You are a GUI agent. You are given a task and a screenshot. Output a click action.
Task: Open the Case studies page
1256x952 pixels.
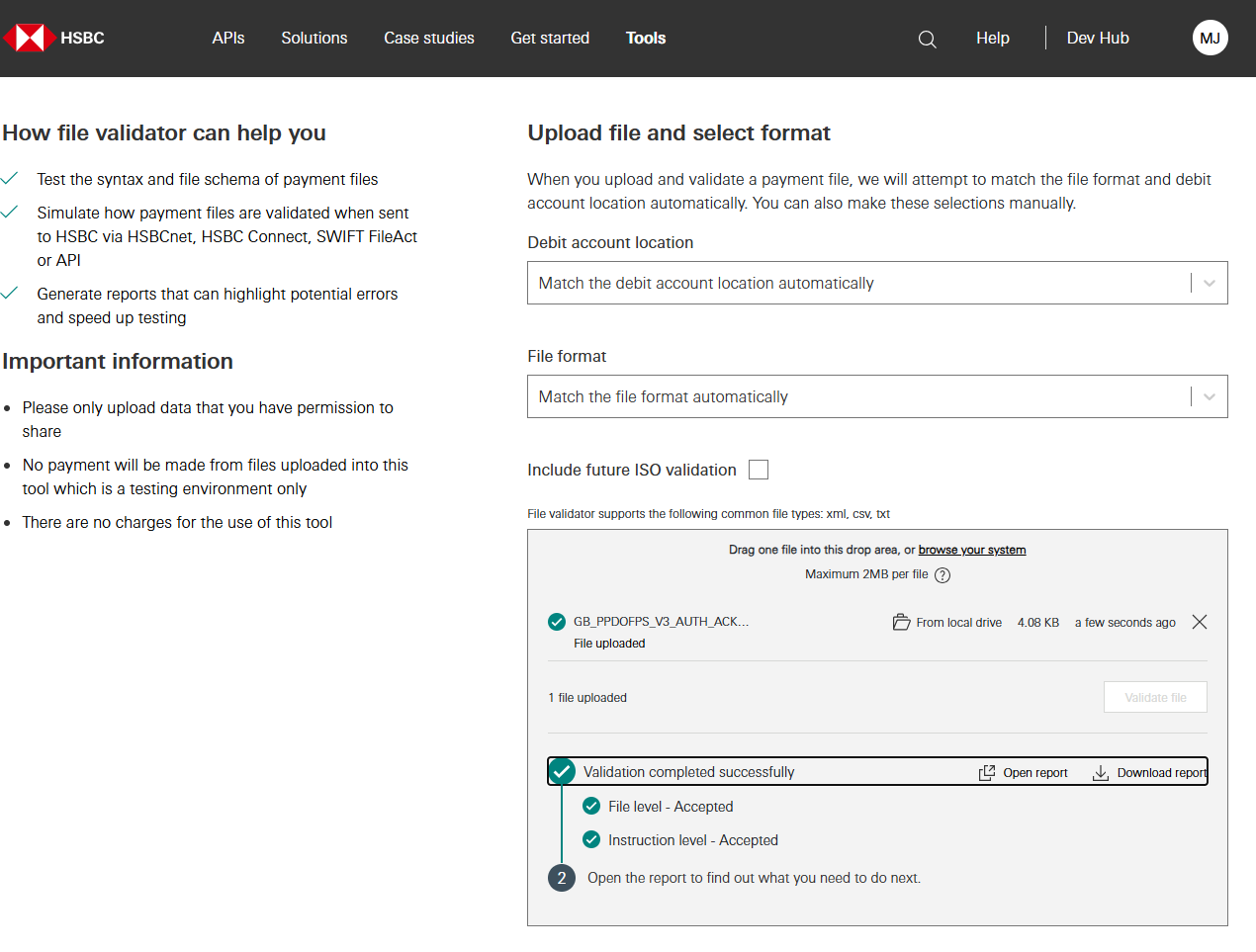[429, 38]
